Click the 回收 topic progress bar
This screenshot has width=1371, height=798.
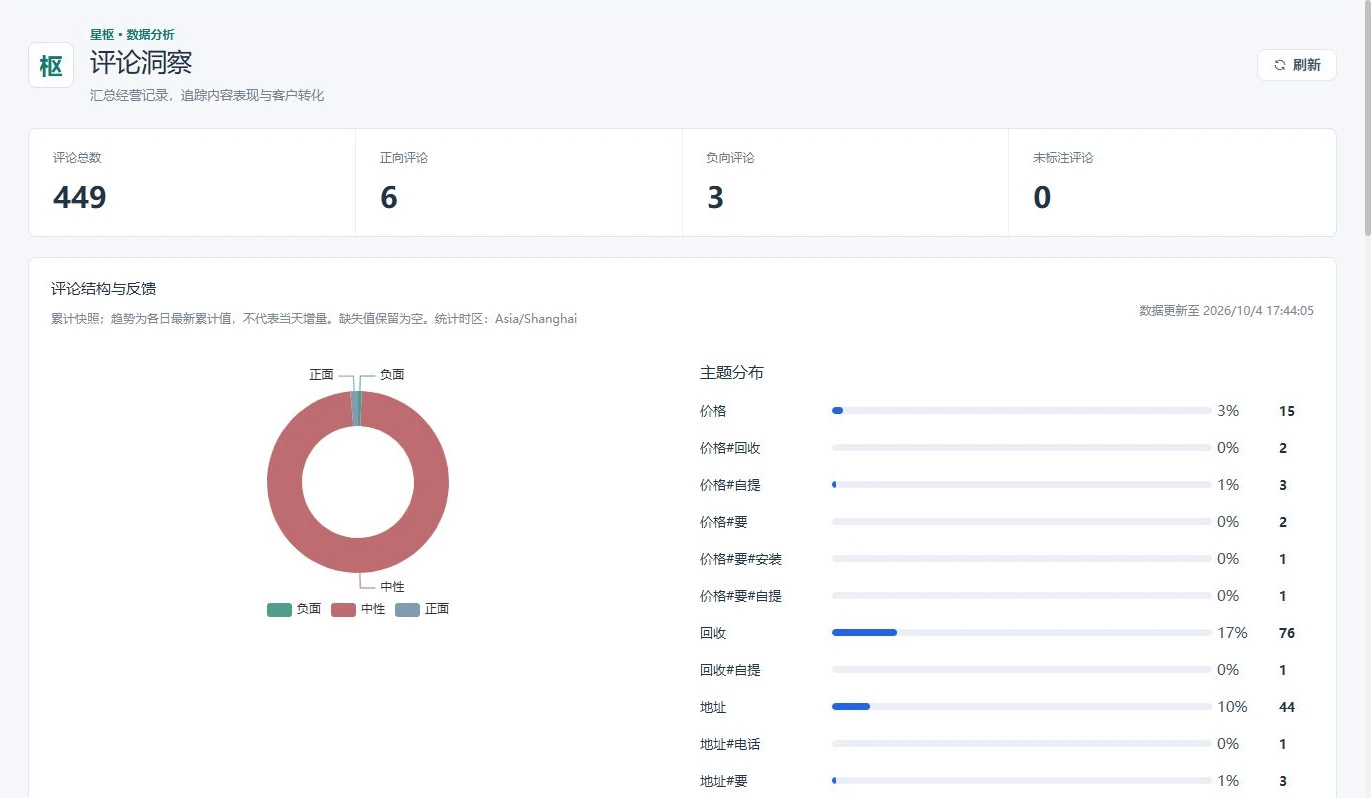[x=1021, y=633]
